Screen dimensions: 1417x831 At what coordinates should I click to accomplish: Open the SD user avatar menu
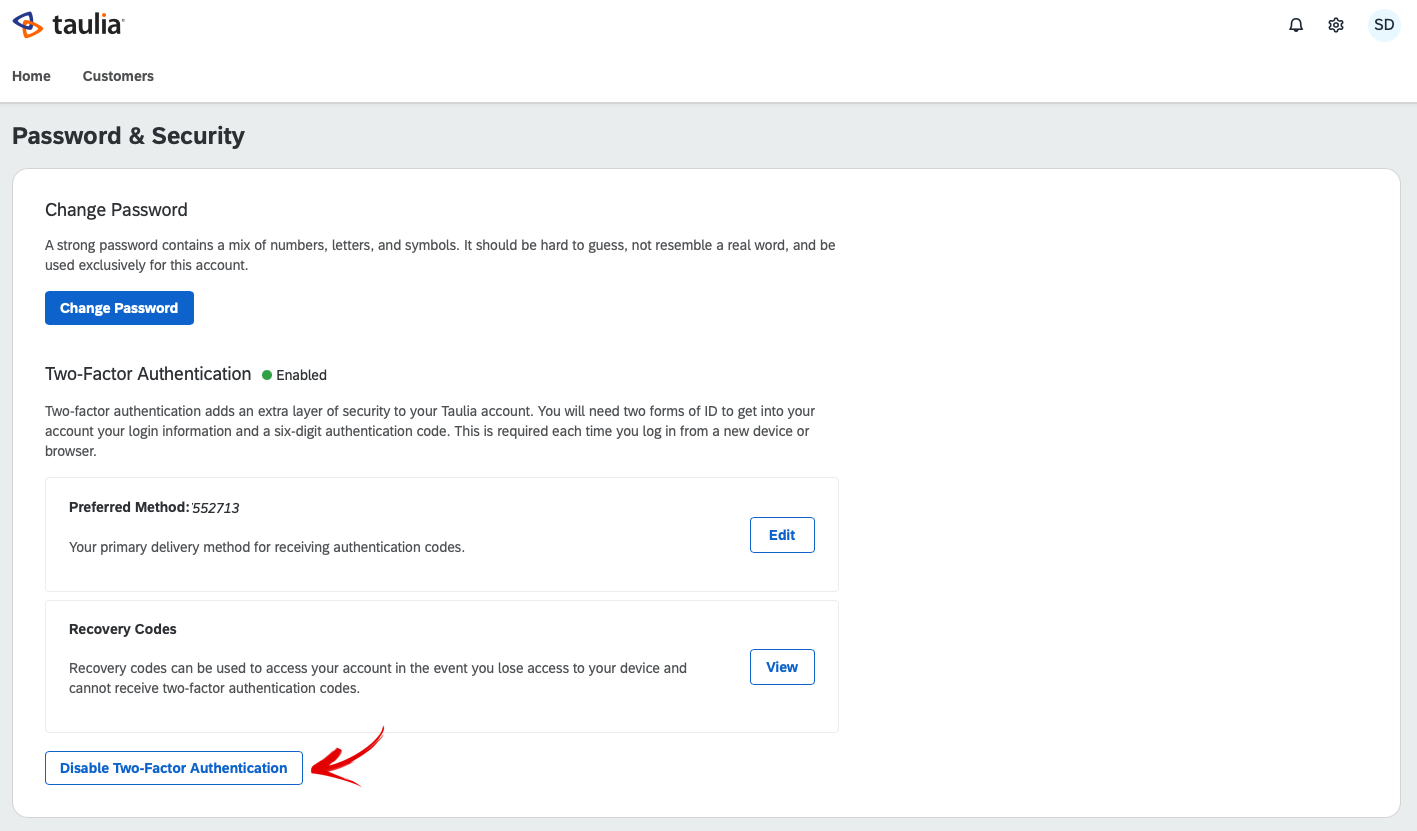pos(1384,25)
